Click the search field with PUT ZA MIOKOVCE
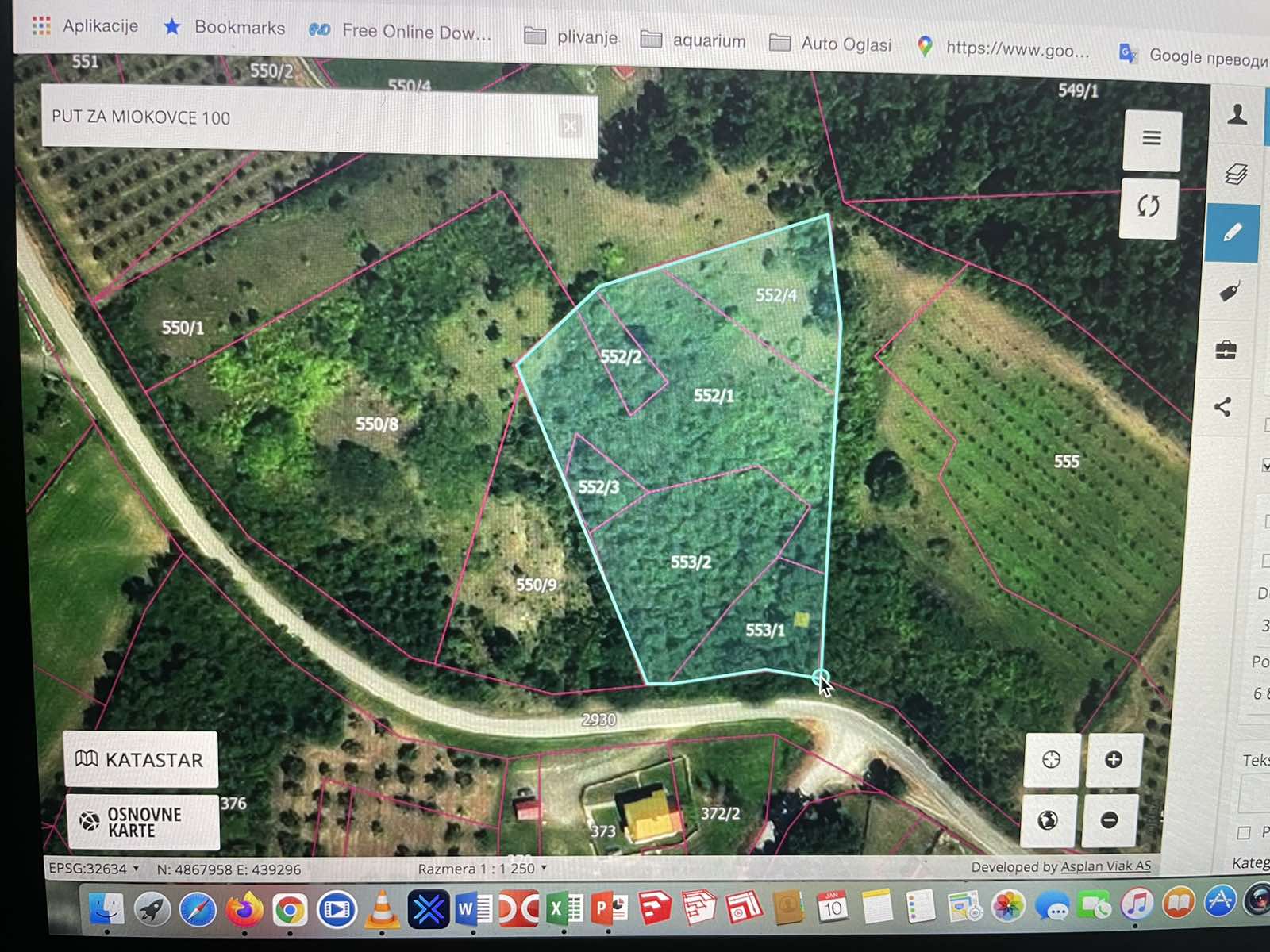1270x952 pixels. coord(302,119)
